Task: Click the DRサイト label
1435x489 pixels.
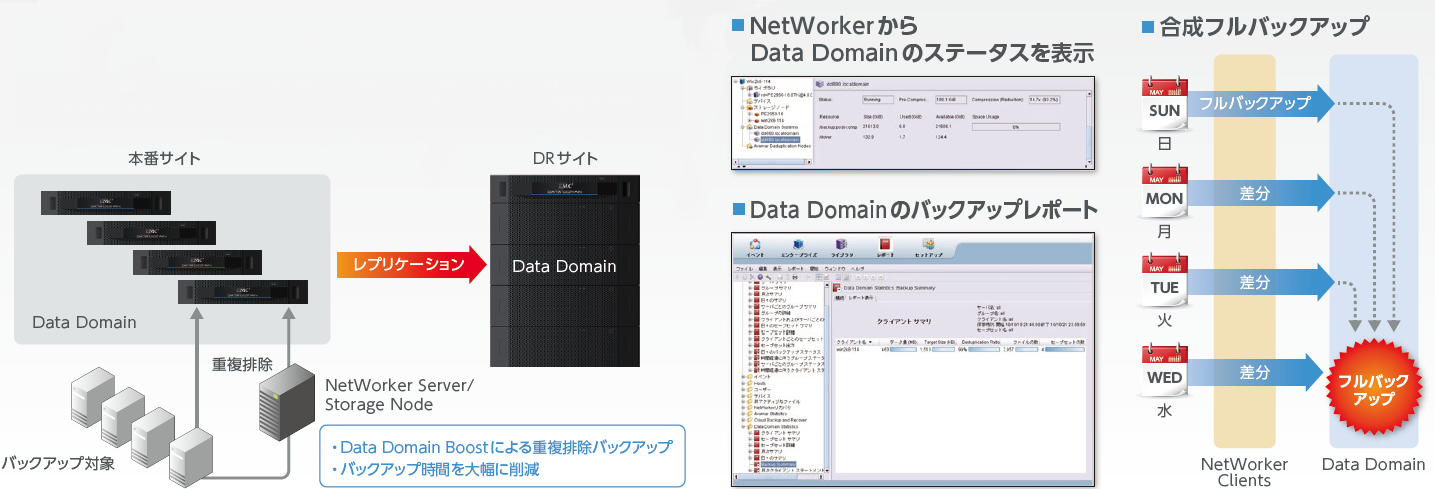Action: 566,158
